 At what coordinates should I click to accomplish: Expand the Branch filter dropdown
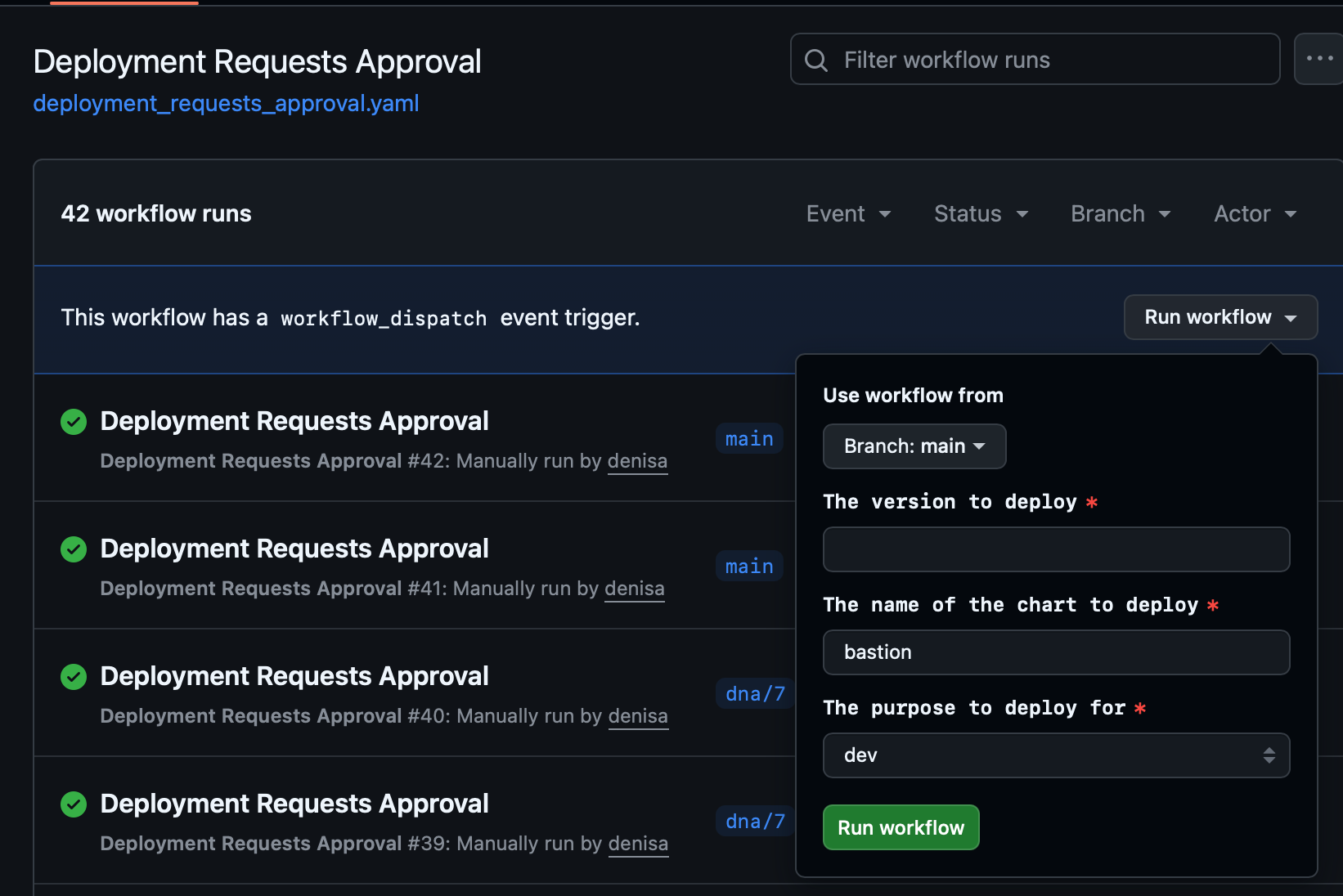click(x=1121, y=214)
